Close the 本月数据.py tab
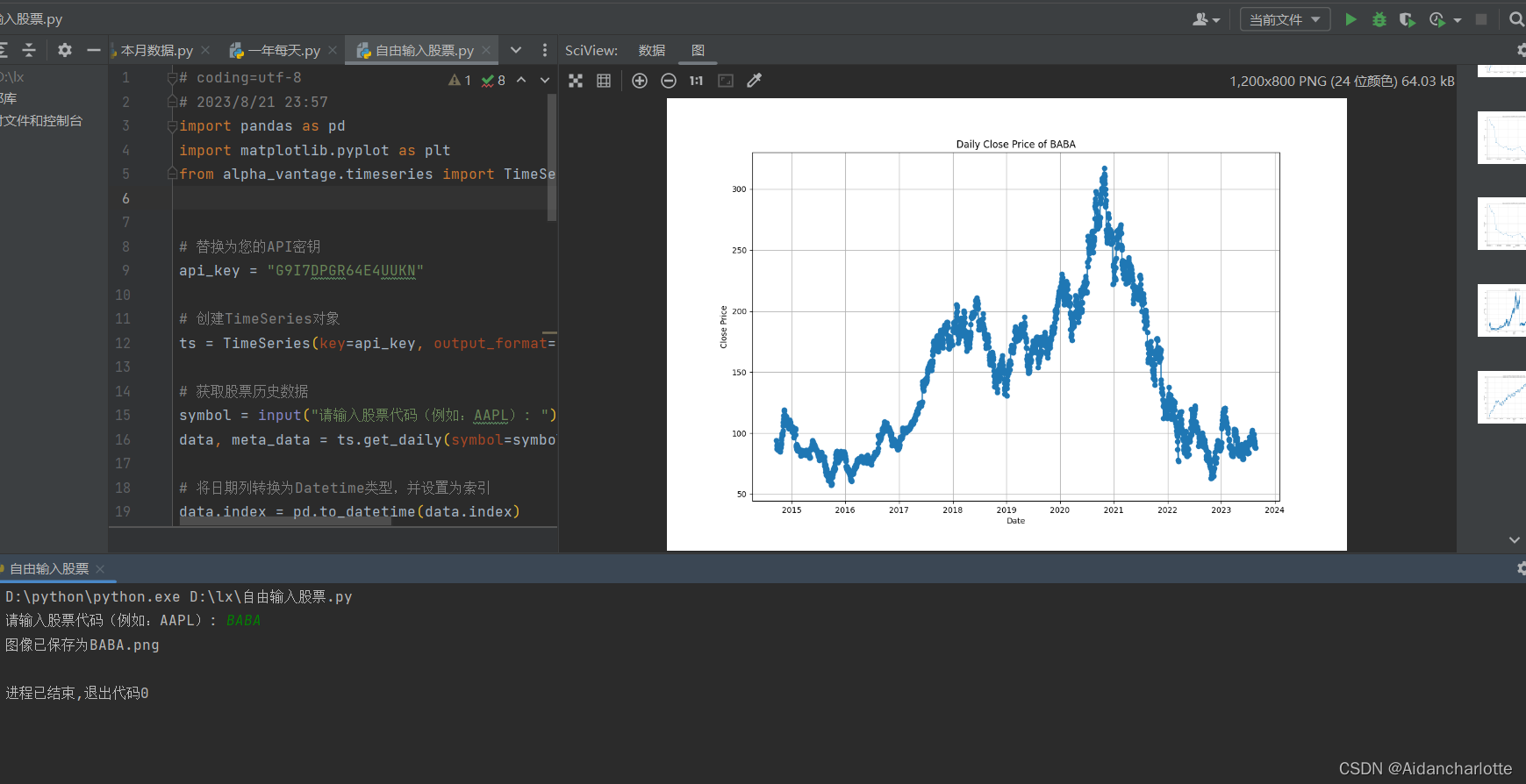Screen dimensions: 1526x784 [x=205, y=51]
